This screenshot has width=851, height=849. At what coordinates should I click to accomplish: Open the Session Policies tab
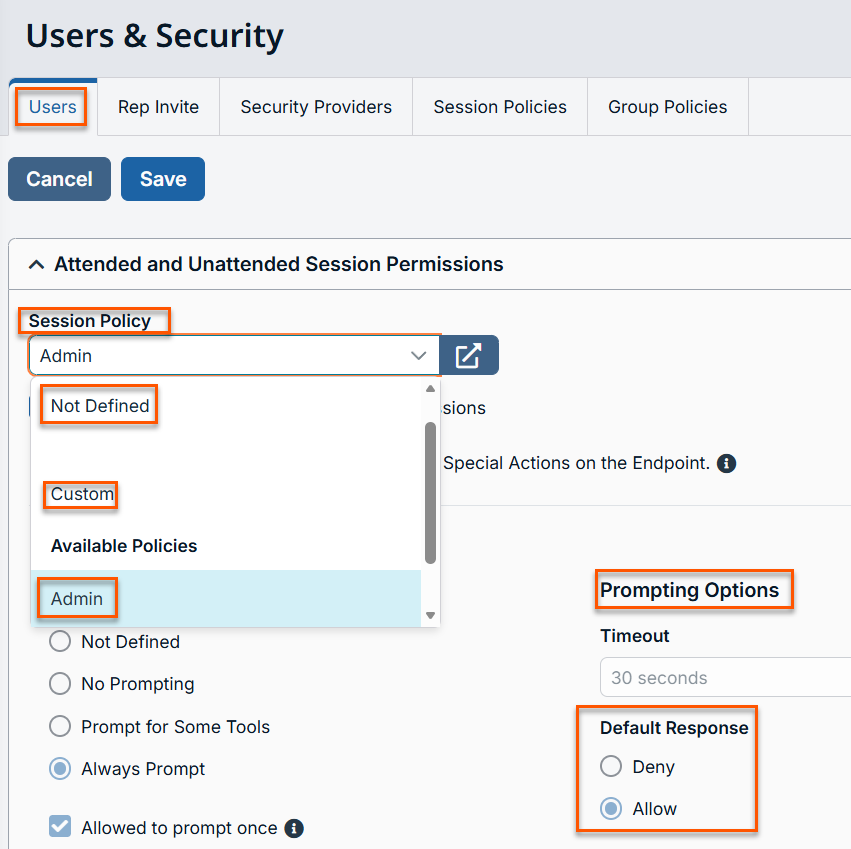500,107
